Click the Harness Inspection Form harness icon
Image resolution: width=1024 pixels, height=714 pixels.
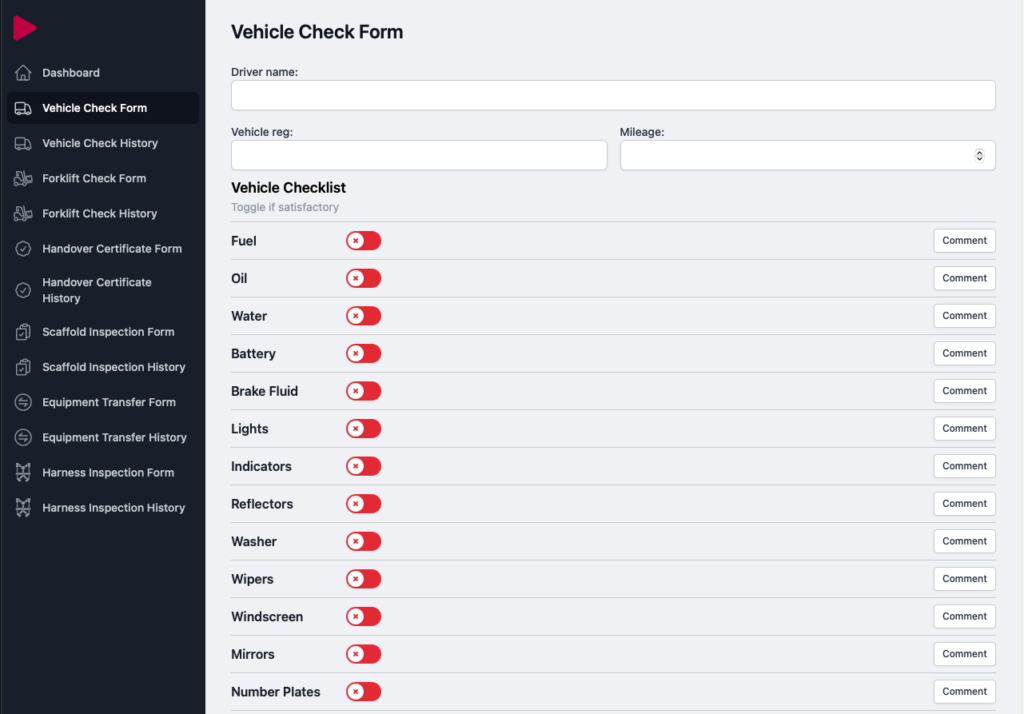[23, 473]
